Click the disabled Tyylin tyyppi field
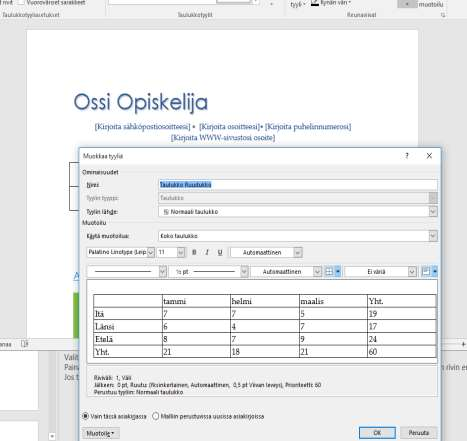This screenshot has height=441, width=467. 298,198
